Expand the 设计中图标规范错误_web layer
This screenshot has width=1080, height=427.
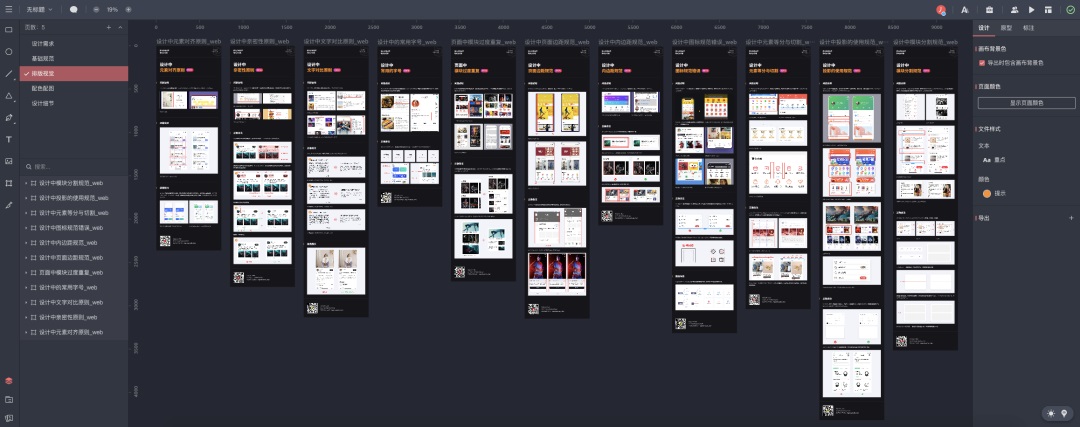[26, 228]
